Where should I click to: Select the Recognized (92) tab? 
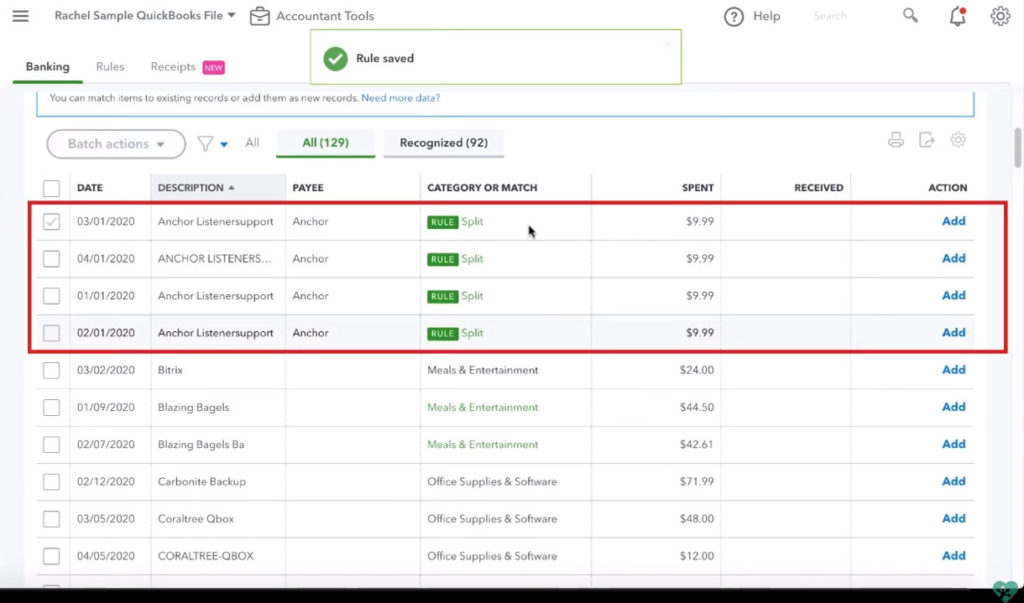click(x=443, y=143)
